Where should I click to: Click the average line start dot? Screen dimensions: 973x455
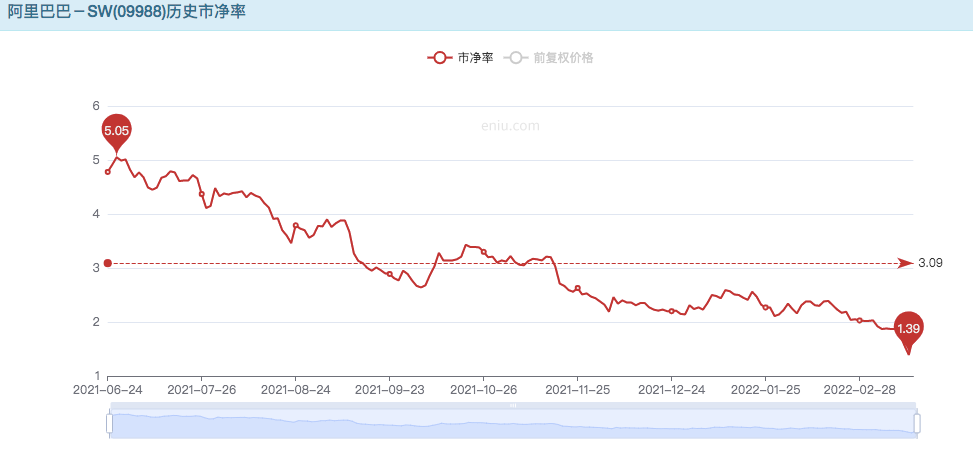pos(107,263)
